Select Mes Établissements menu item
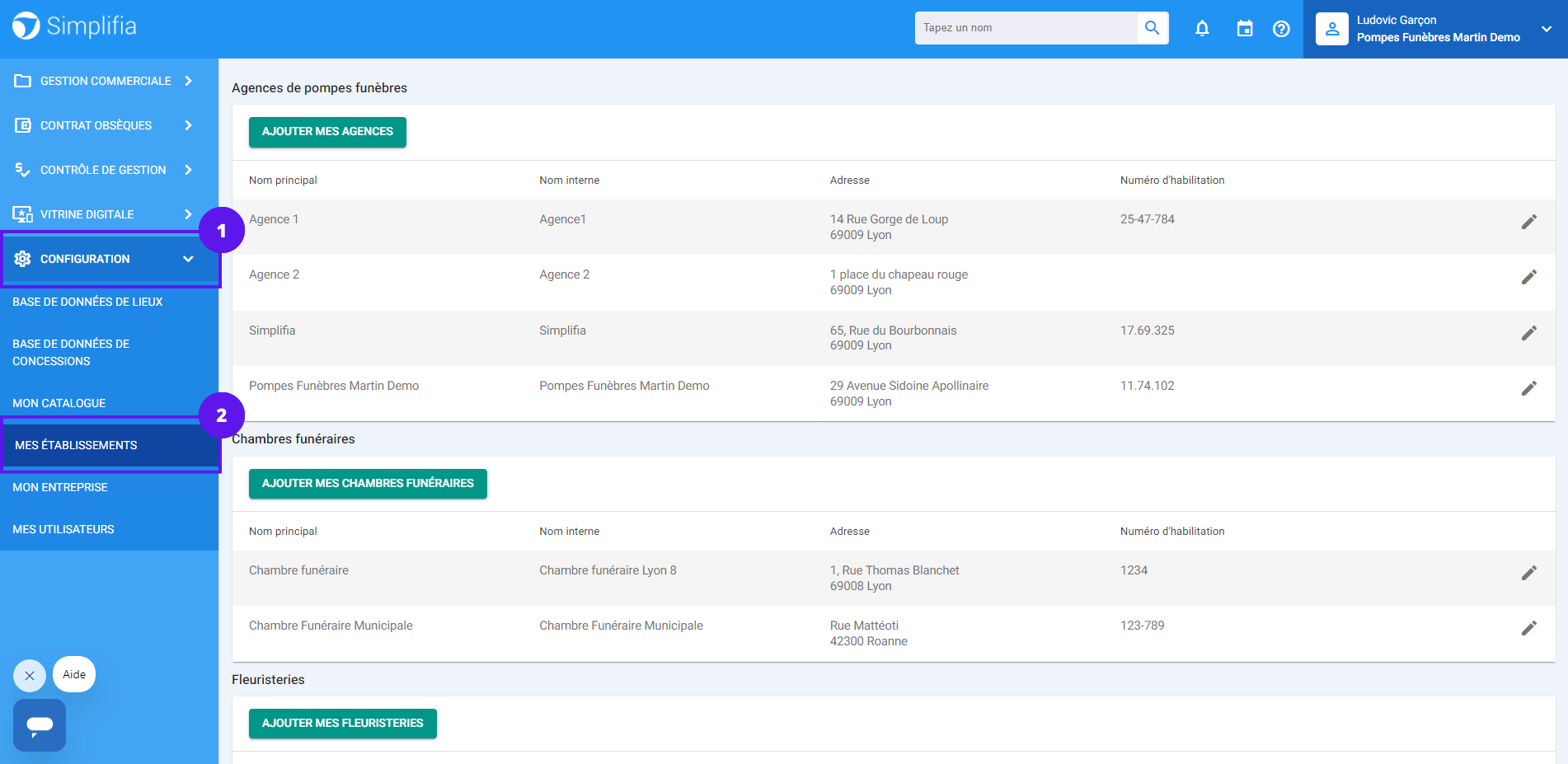 coord(109,445)
